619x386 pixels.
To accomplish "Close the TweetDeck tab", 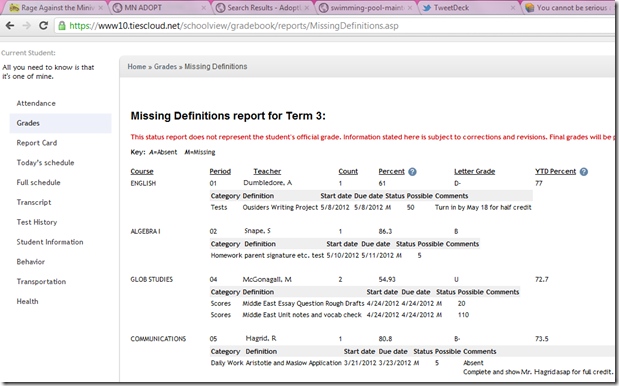I will pos(513,8).
